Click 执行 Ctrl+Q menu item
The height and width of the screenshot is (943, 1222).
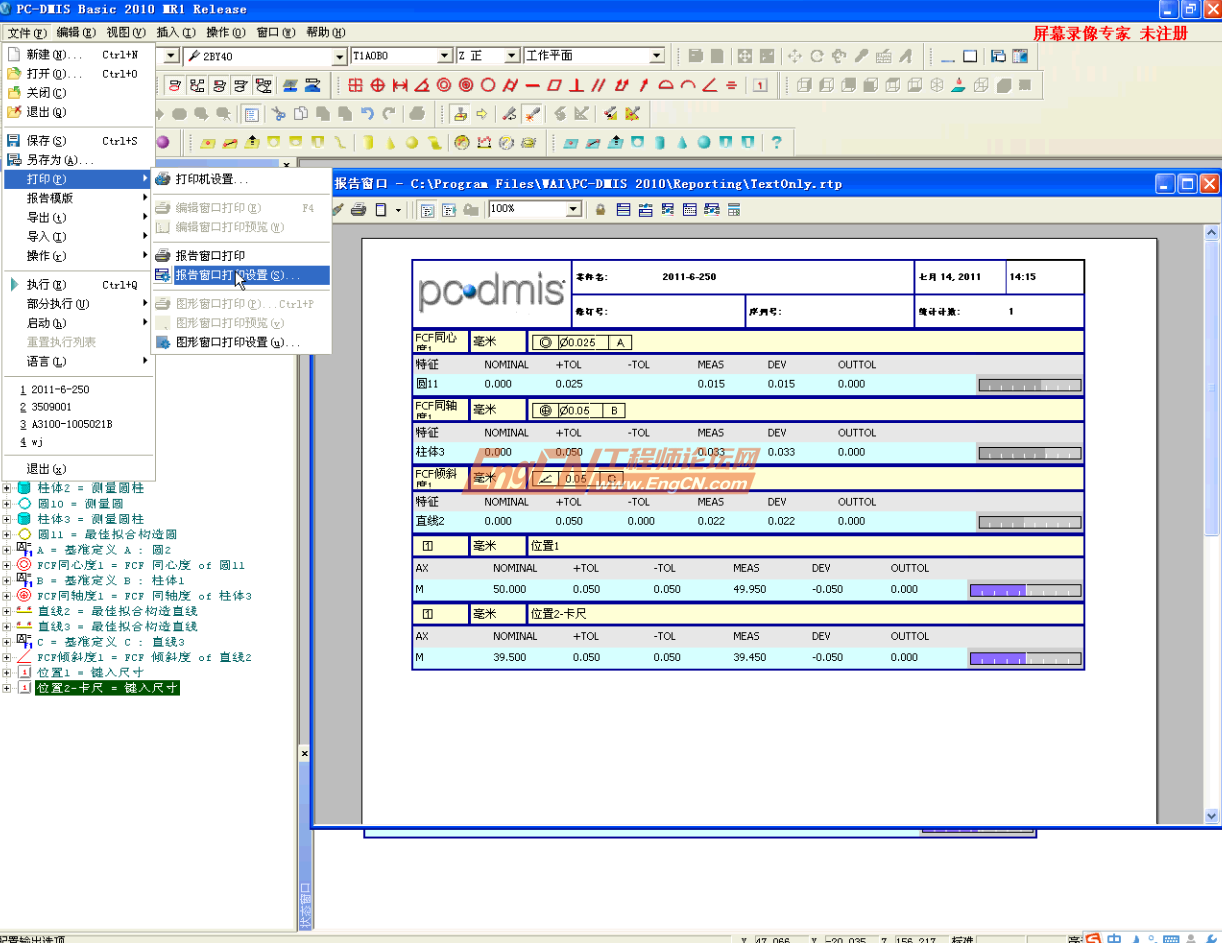coord(78,285)
